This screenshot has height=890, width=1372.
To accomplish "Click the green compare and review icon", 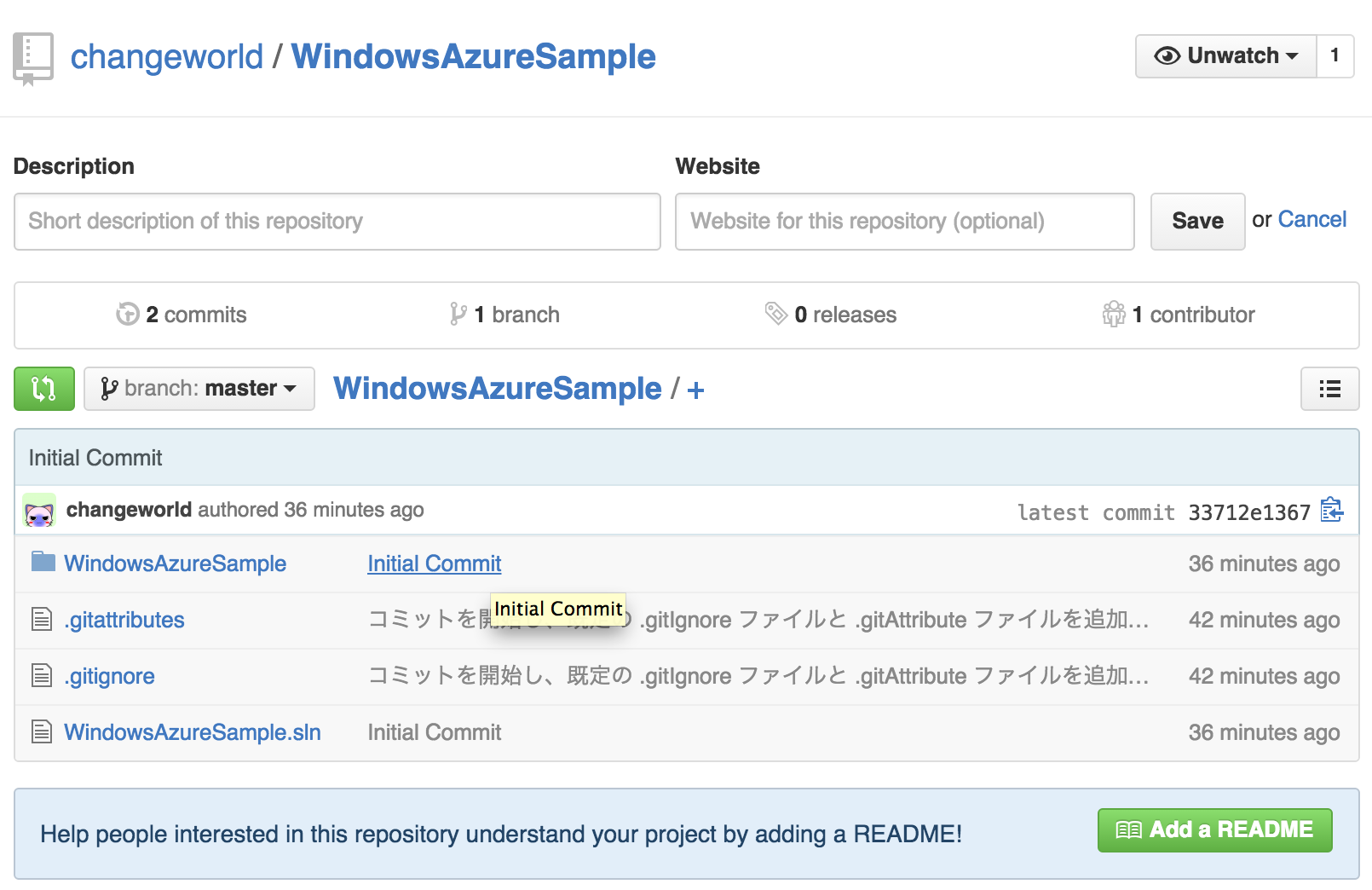I will pyautogui.click(x=43, y=389).
